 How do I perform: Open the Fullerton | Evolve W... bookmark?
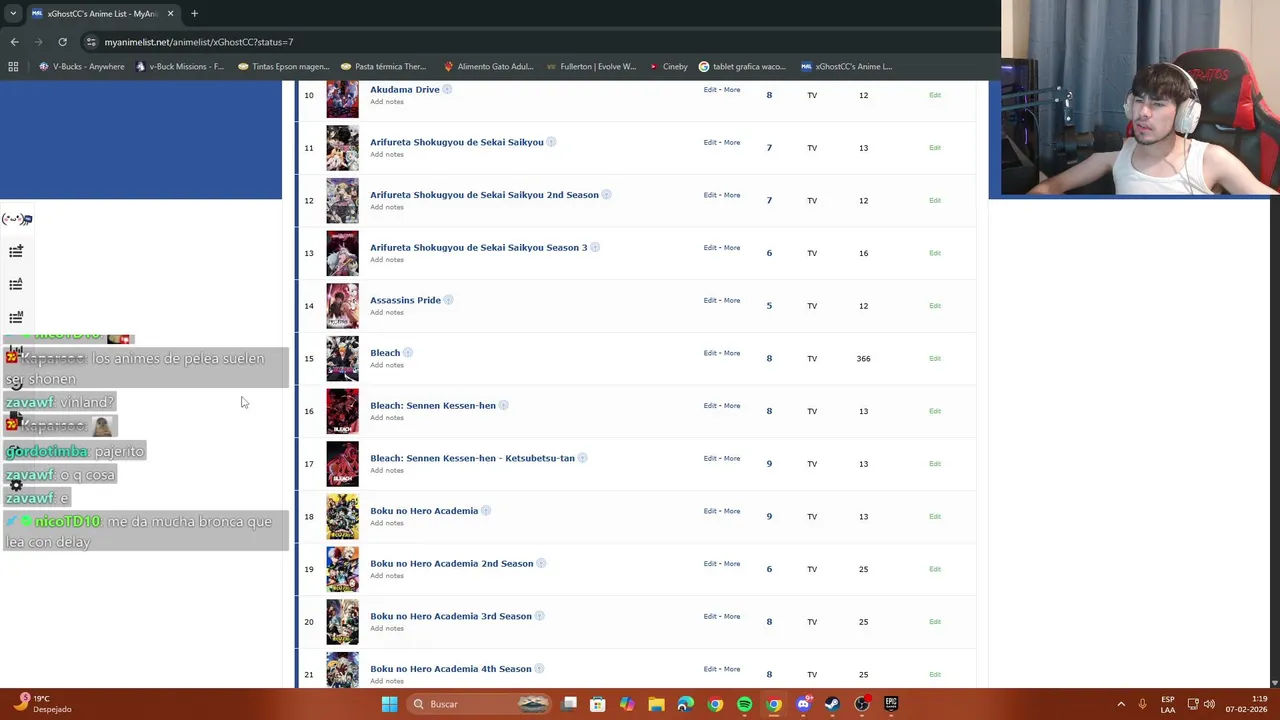(x=591, y=67)
